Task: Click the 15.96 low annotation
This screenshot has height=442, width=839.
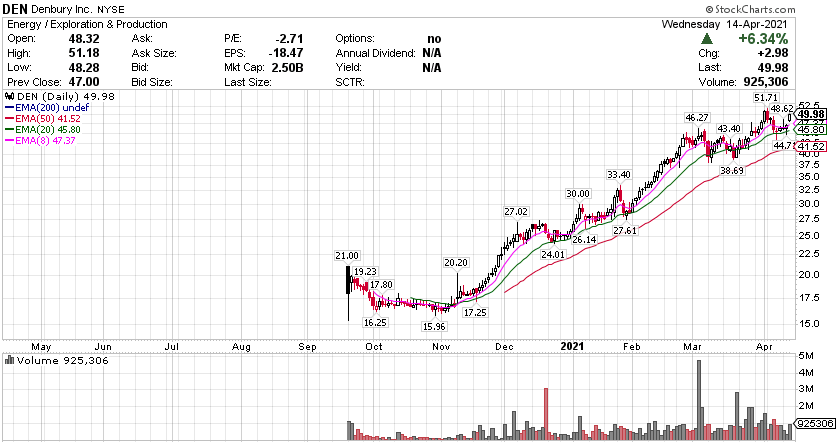Action: [434, 326]
